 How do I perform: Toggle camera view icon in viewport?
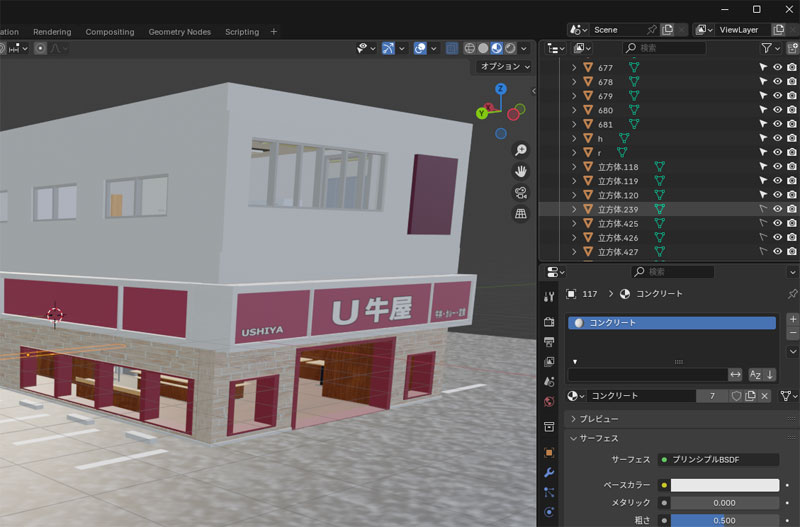coord(520,193)
